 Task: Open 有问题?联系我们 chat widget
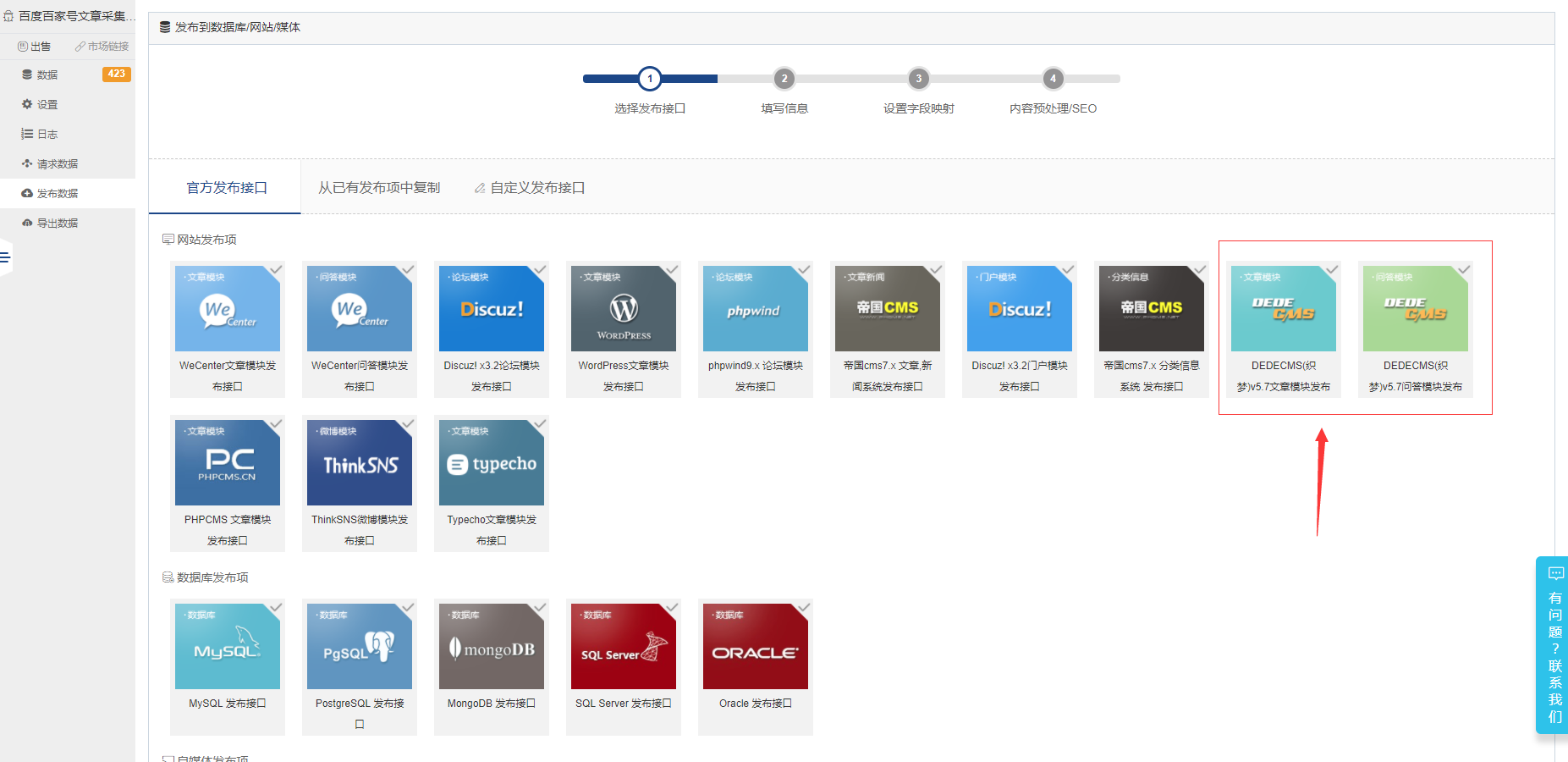(x=1553, y=645)
